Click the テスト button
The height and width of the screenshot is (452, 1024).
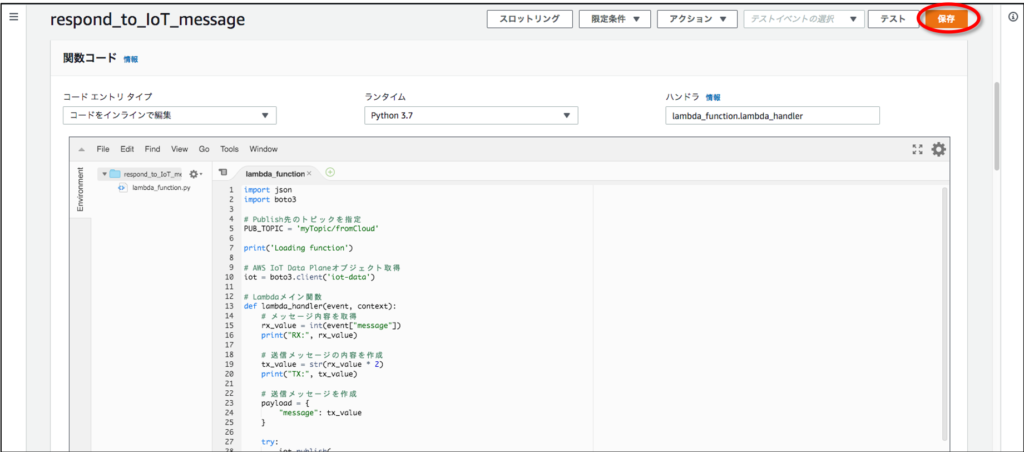tap(893, 19)
